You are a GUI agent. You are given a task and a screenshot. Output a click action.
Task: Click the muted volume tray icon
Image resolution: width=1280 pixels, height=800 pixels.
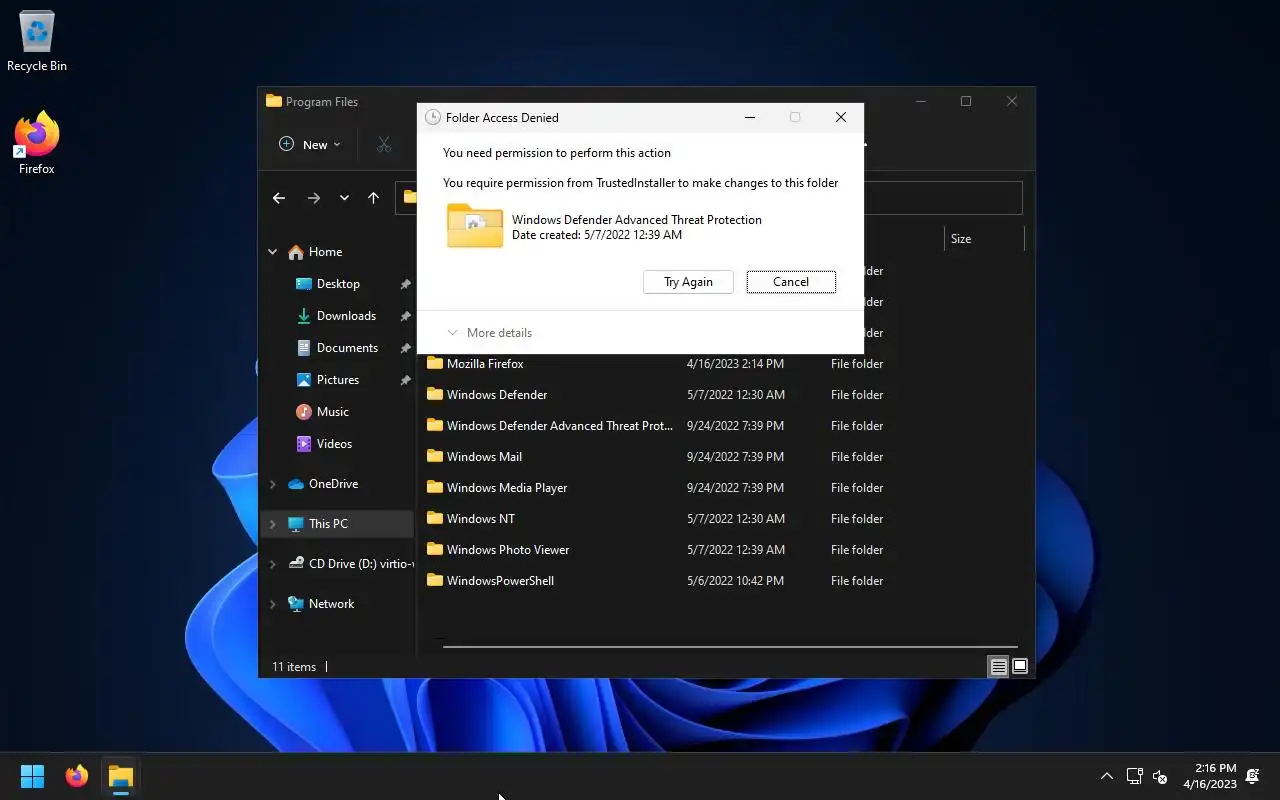[1160, 776]
